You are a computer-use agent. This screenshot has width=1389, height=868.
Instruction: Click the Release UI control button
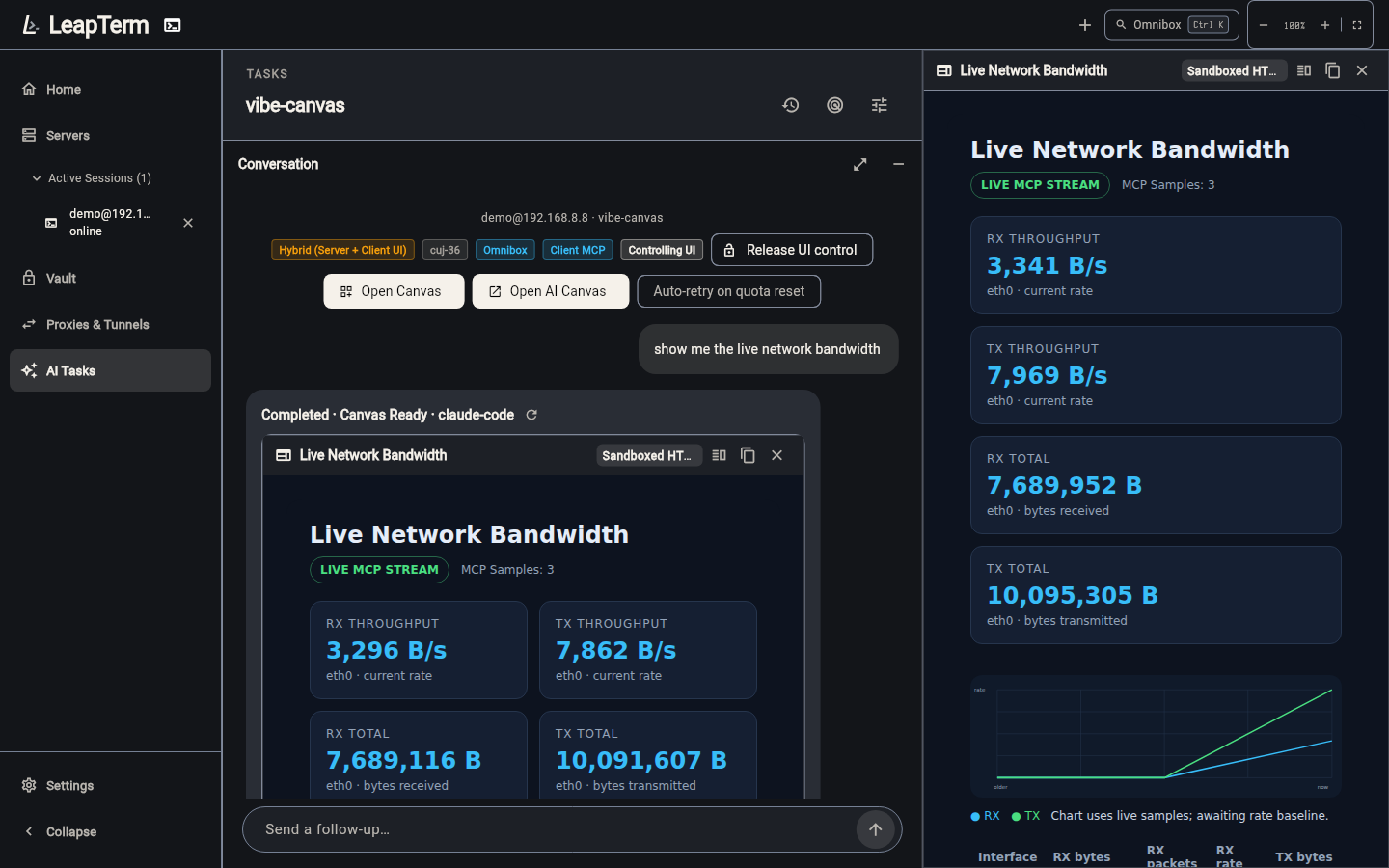tap(792, 250)
